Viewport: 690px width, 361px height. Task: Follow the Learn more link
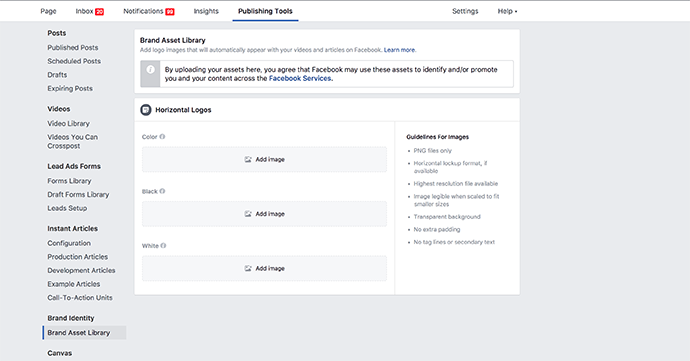click(x=400, y=50)
